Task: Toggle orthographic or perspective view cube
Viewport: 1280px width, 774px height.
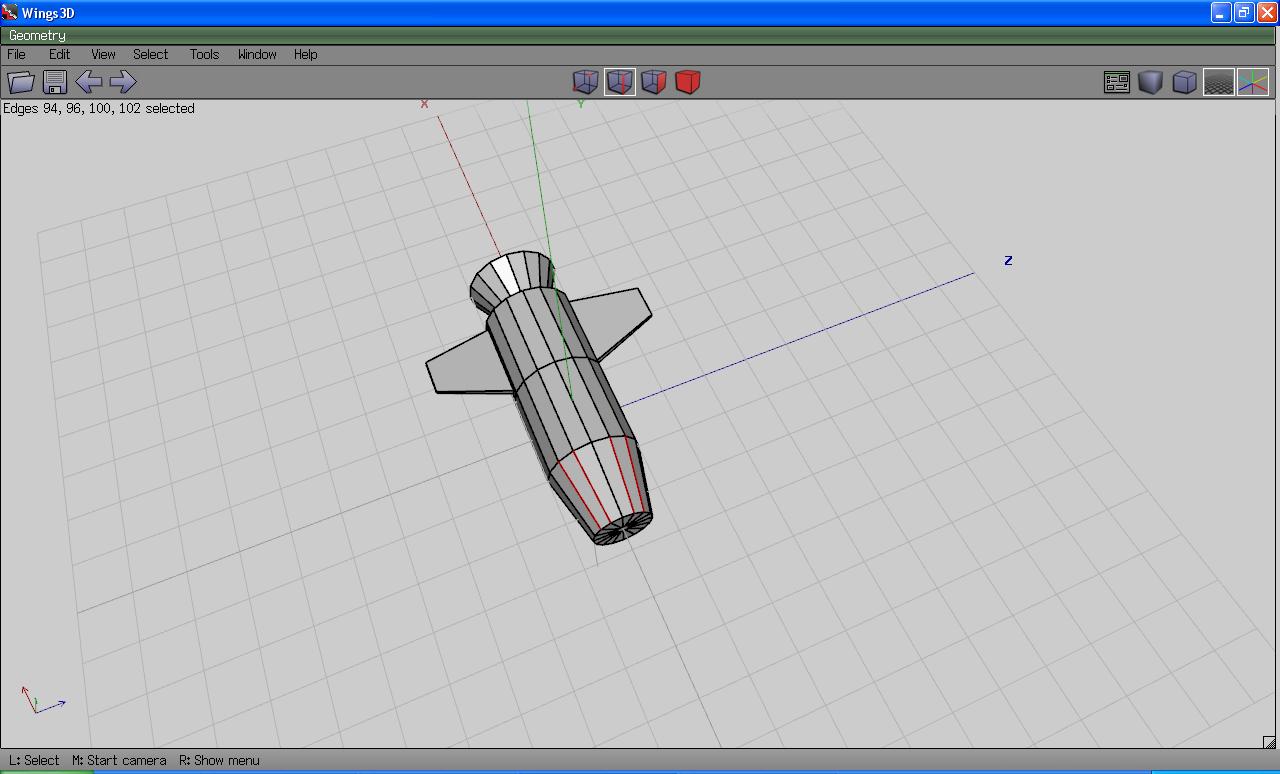Action: point(1185,82)
